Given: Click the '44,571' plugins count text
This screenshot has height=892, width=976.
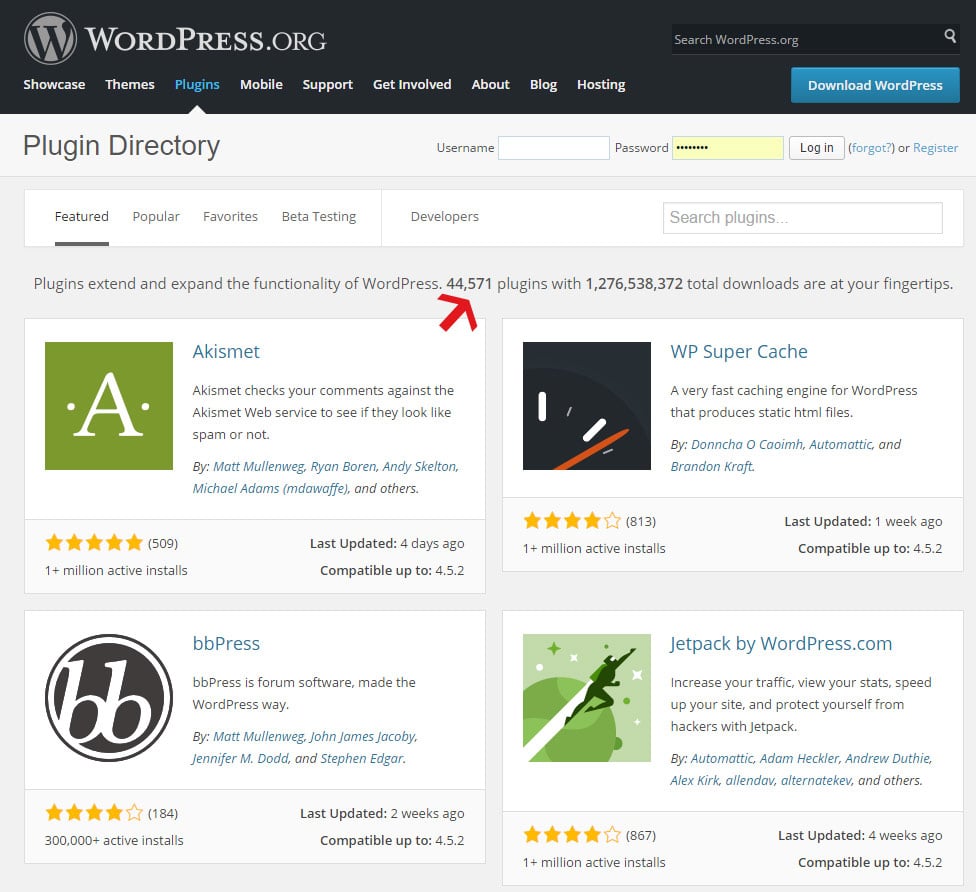Looking at the screenshot, I should pos(469,284).
